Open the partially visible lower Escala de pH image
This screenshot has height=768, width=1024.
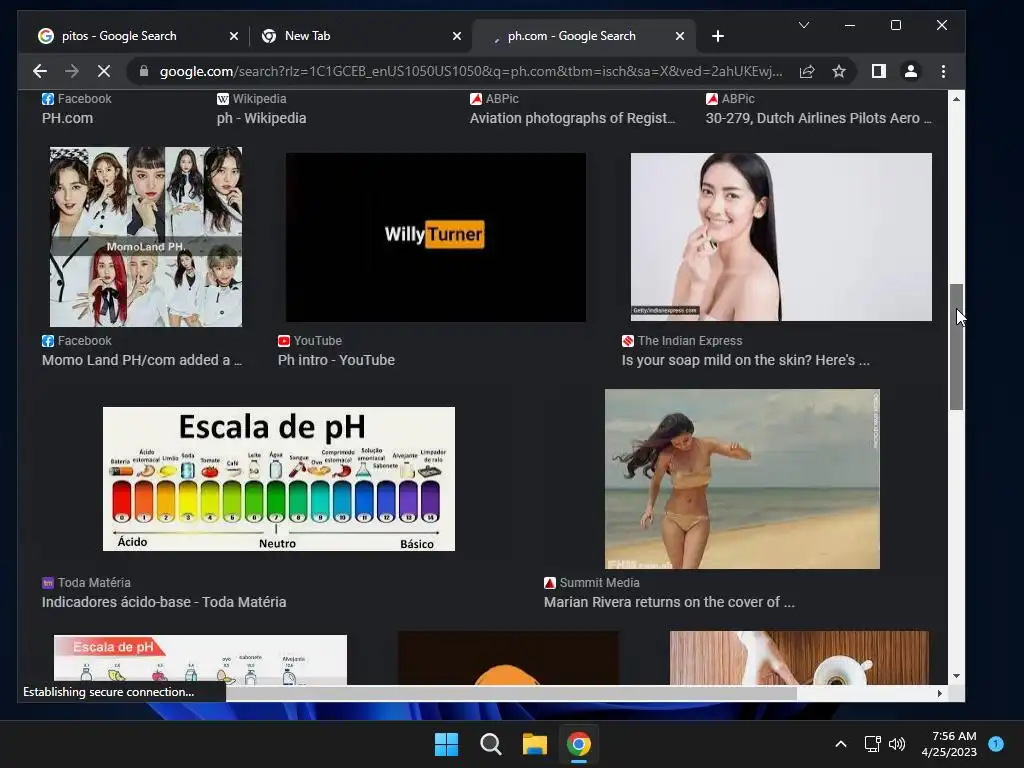tap(200, 660)
